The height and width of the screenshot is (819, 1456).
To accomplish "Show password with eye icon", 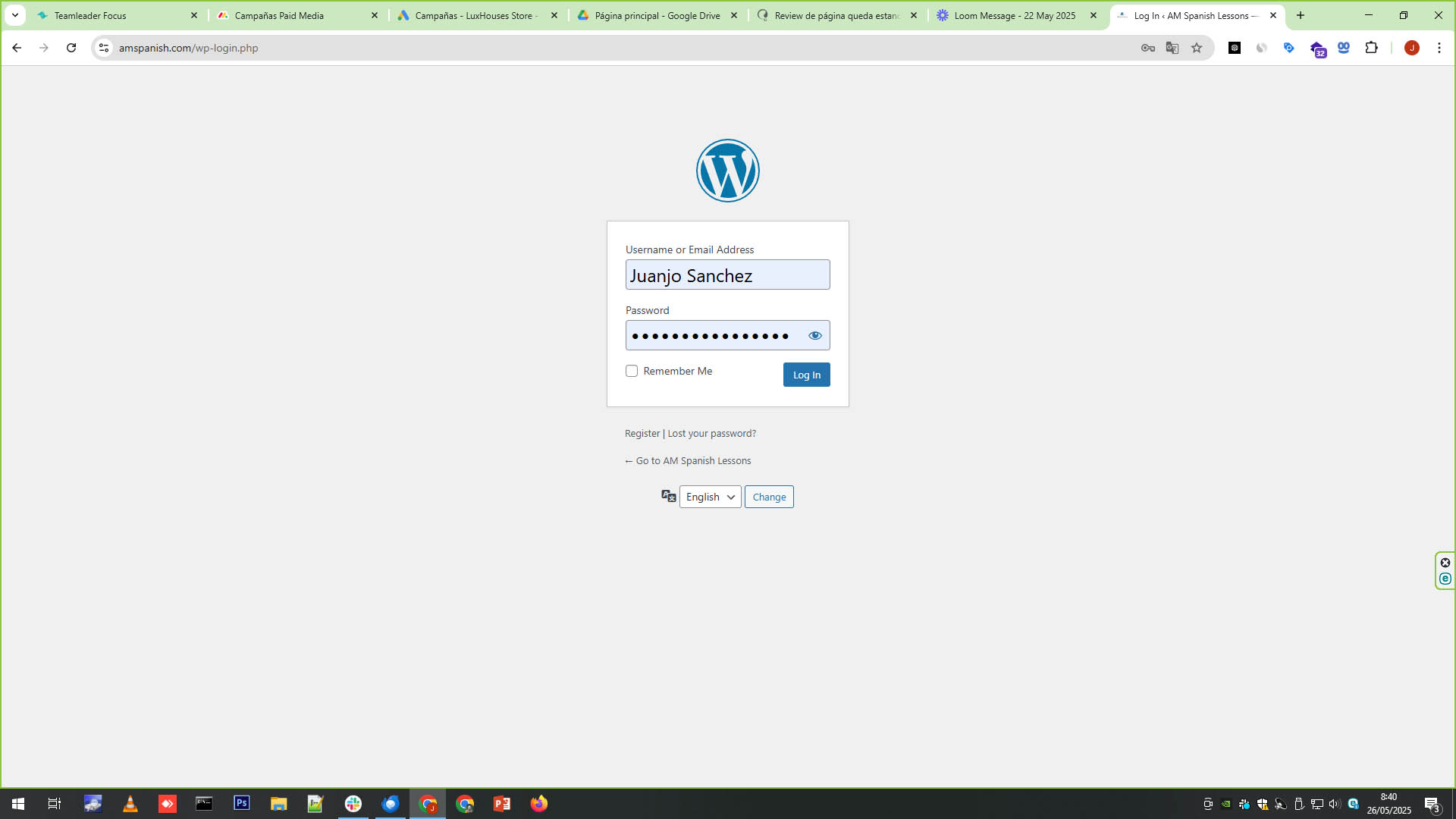I will pos(814,335).
